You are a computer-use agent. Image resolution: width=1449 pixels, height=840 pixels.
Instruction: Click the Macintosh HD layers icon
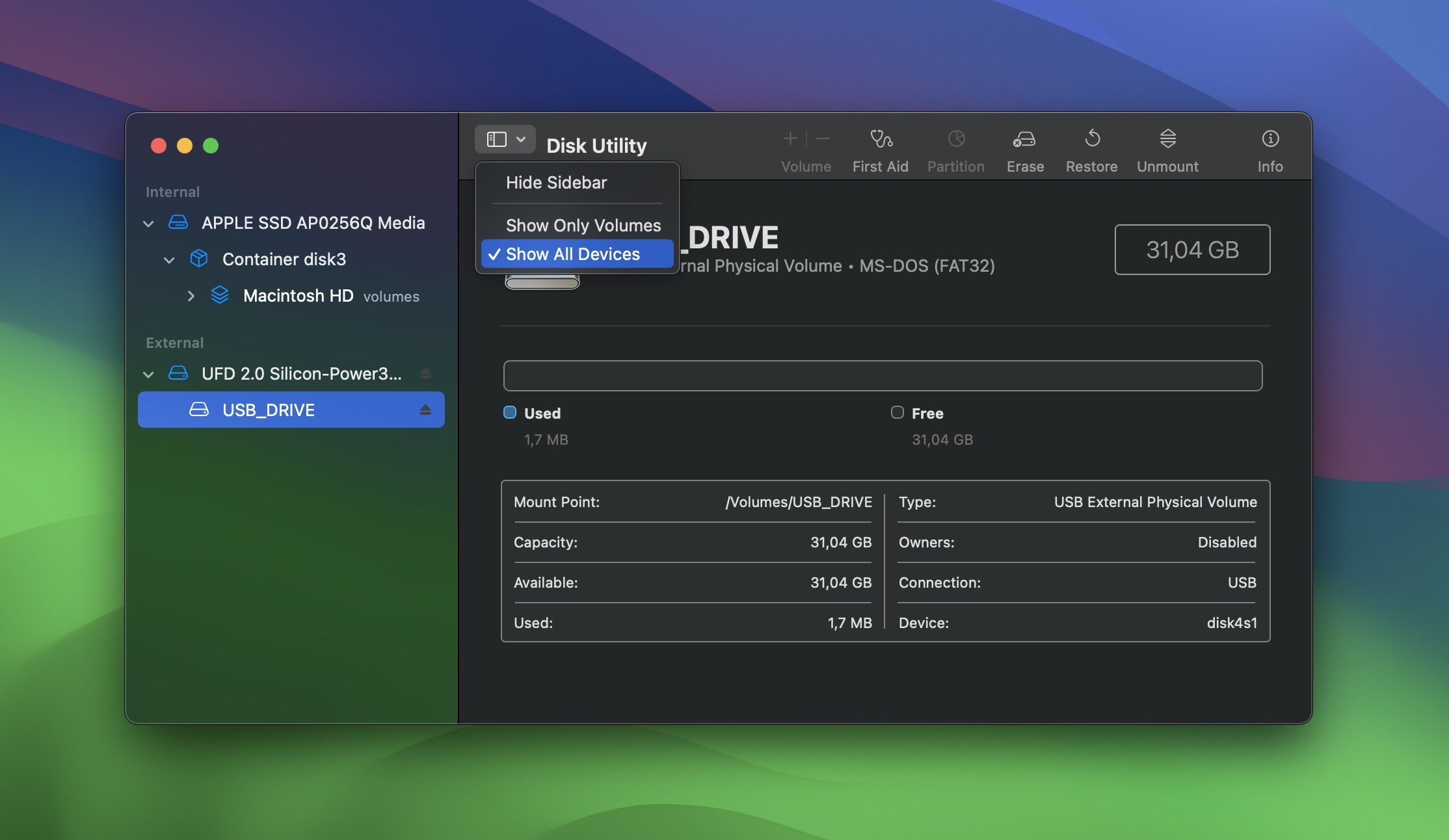[220, 295]
